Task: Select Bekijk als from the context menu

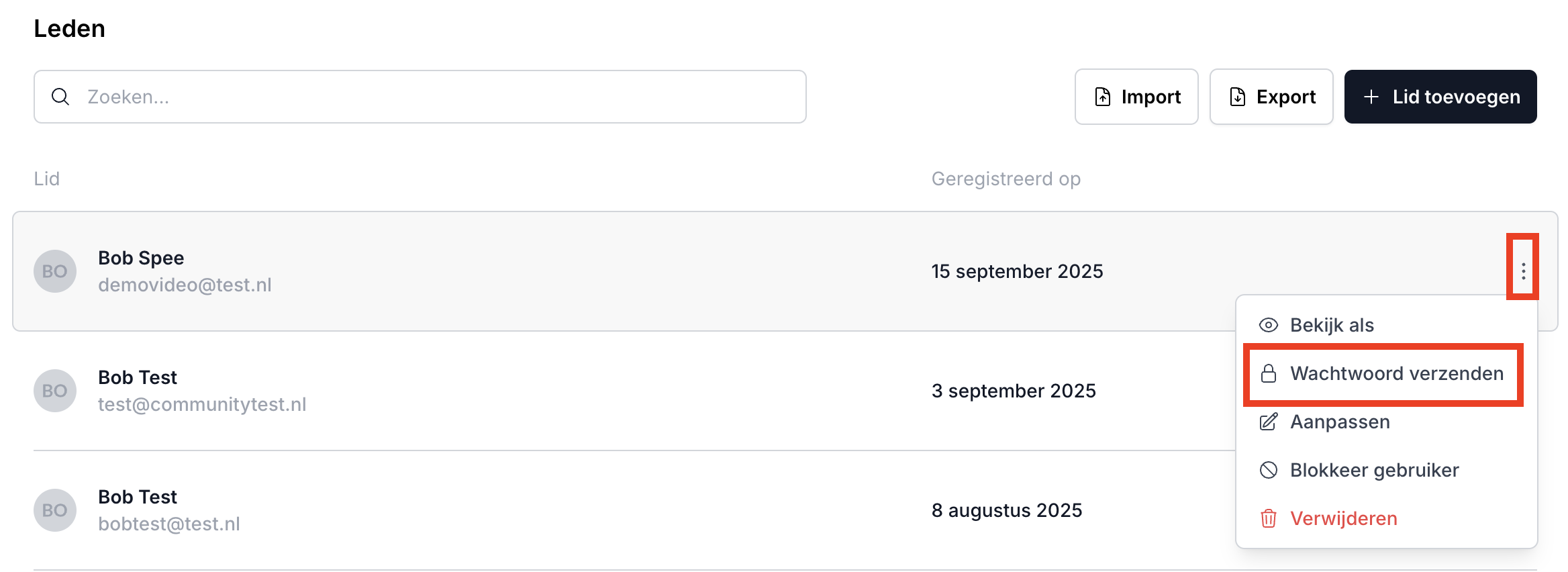Action: (x=1332, y=326)
